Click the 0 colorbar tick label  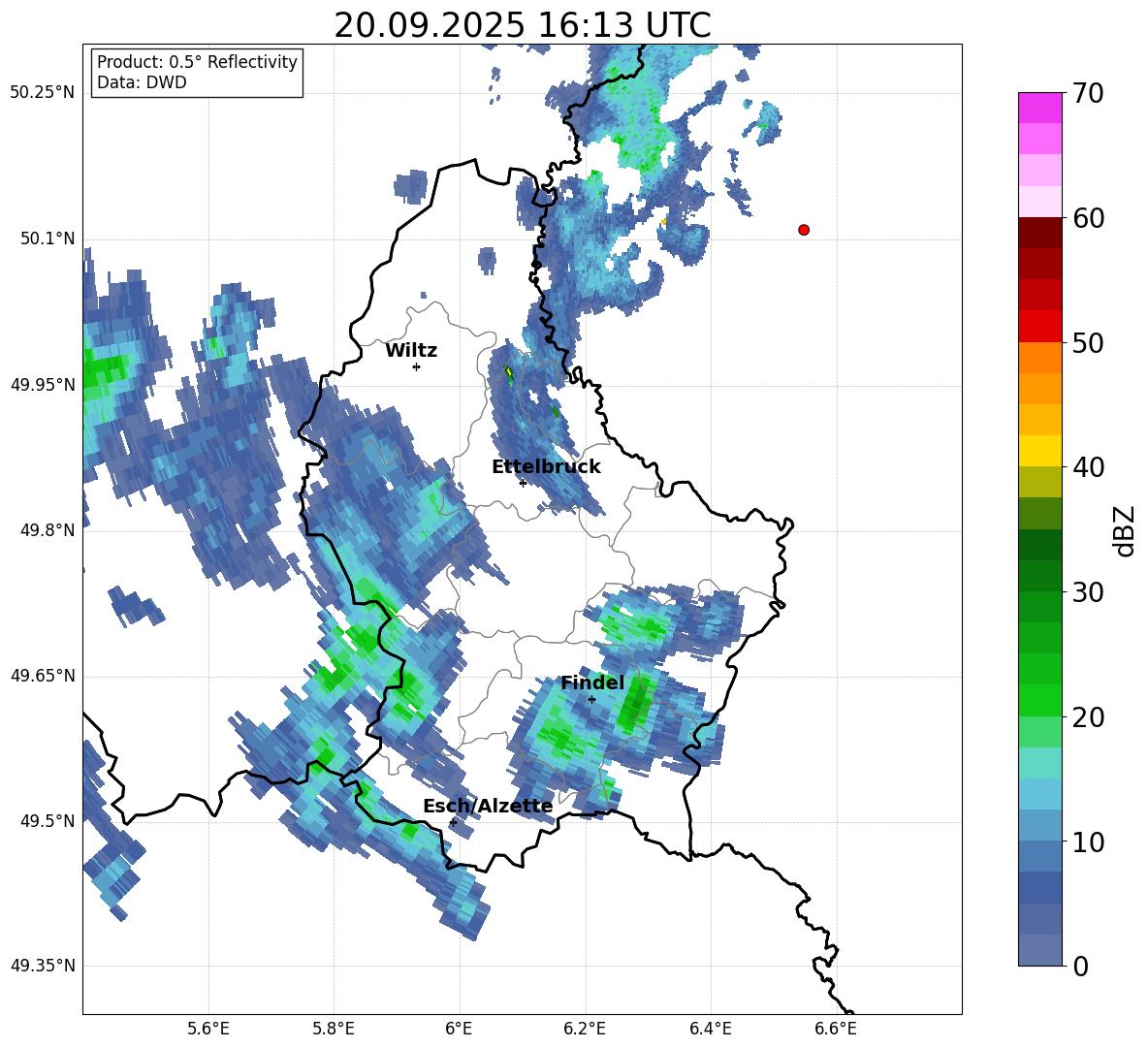coord(1080,967)
